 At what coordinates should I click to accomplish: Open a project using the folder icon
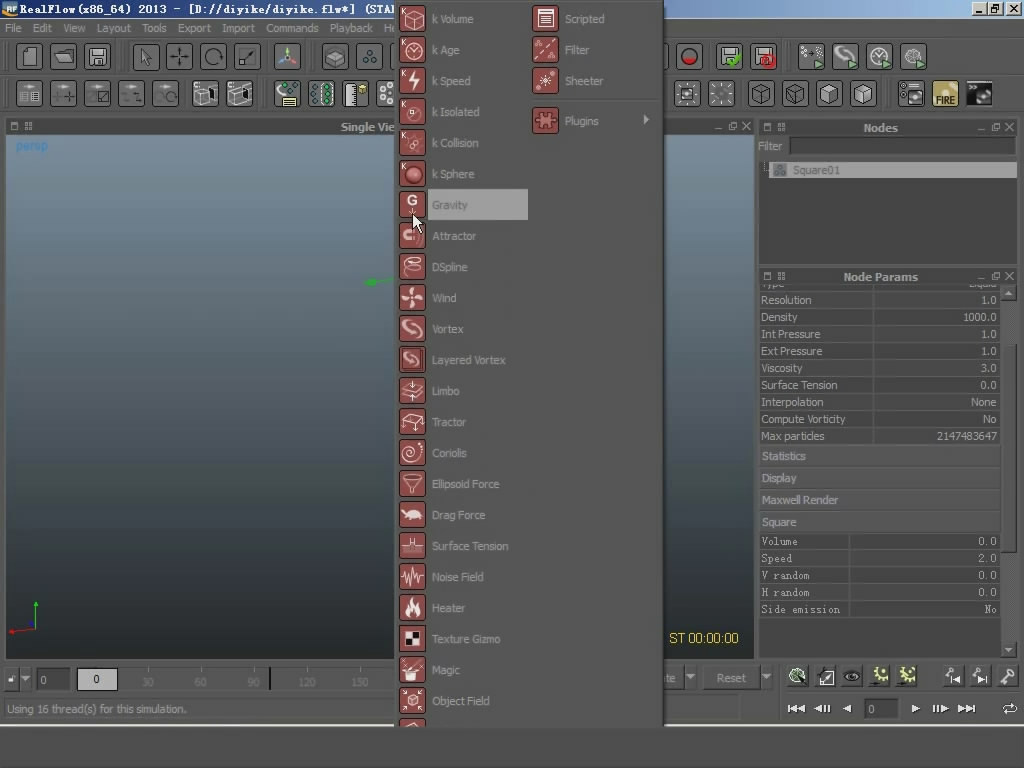tap(63, 57)
